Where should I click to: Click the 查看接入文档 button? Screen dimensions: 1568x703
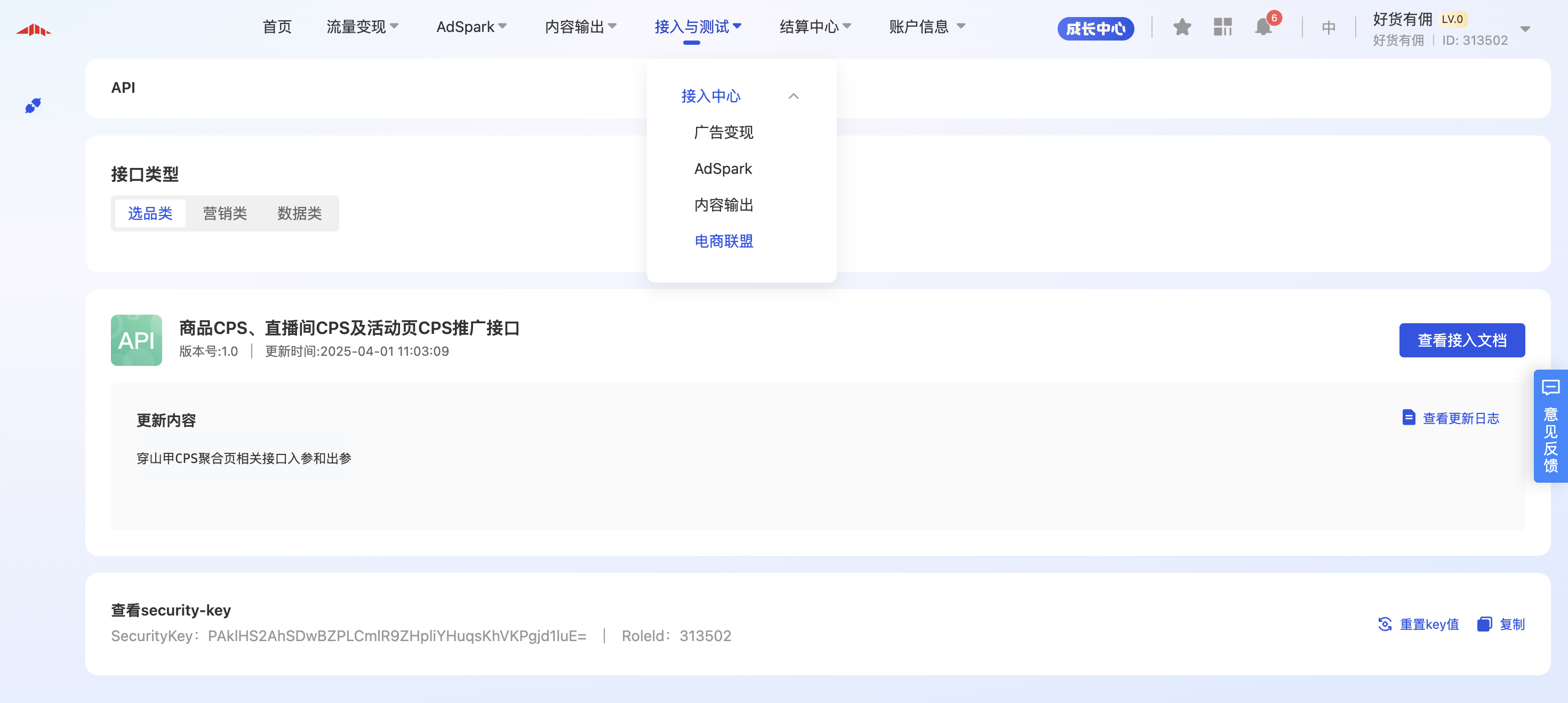click(1461, 340)
